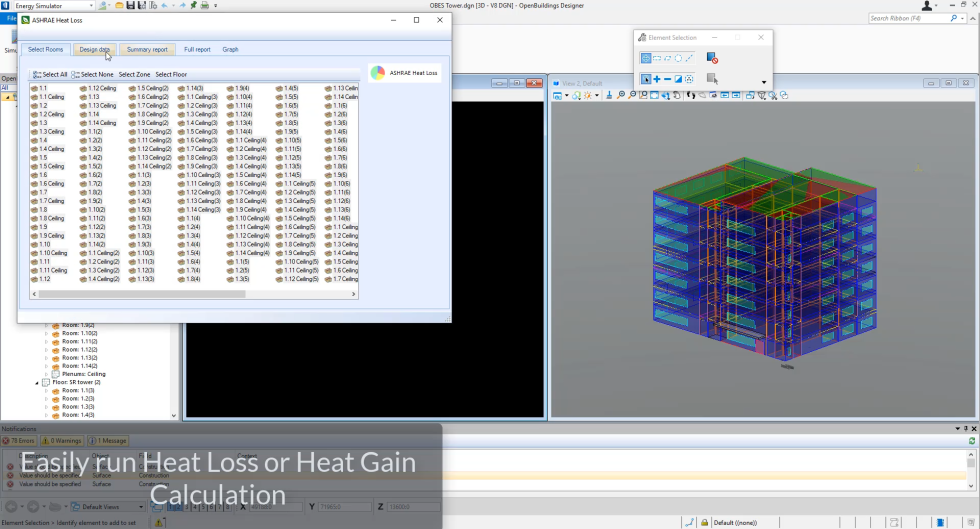This screenshot has height=529, width=980.
Task: Open the Graph tab
Action: (230, 49)
